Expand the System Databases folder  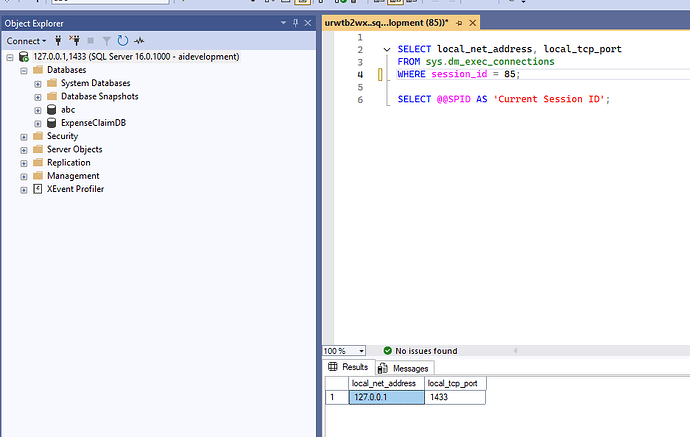pos(37,83)
